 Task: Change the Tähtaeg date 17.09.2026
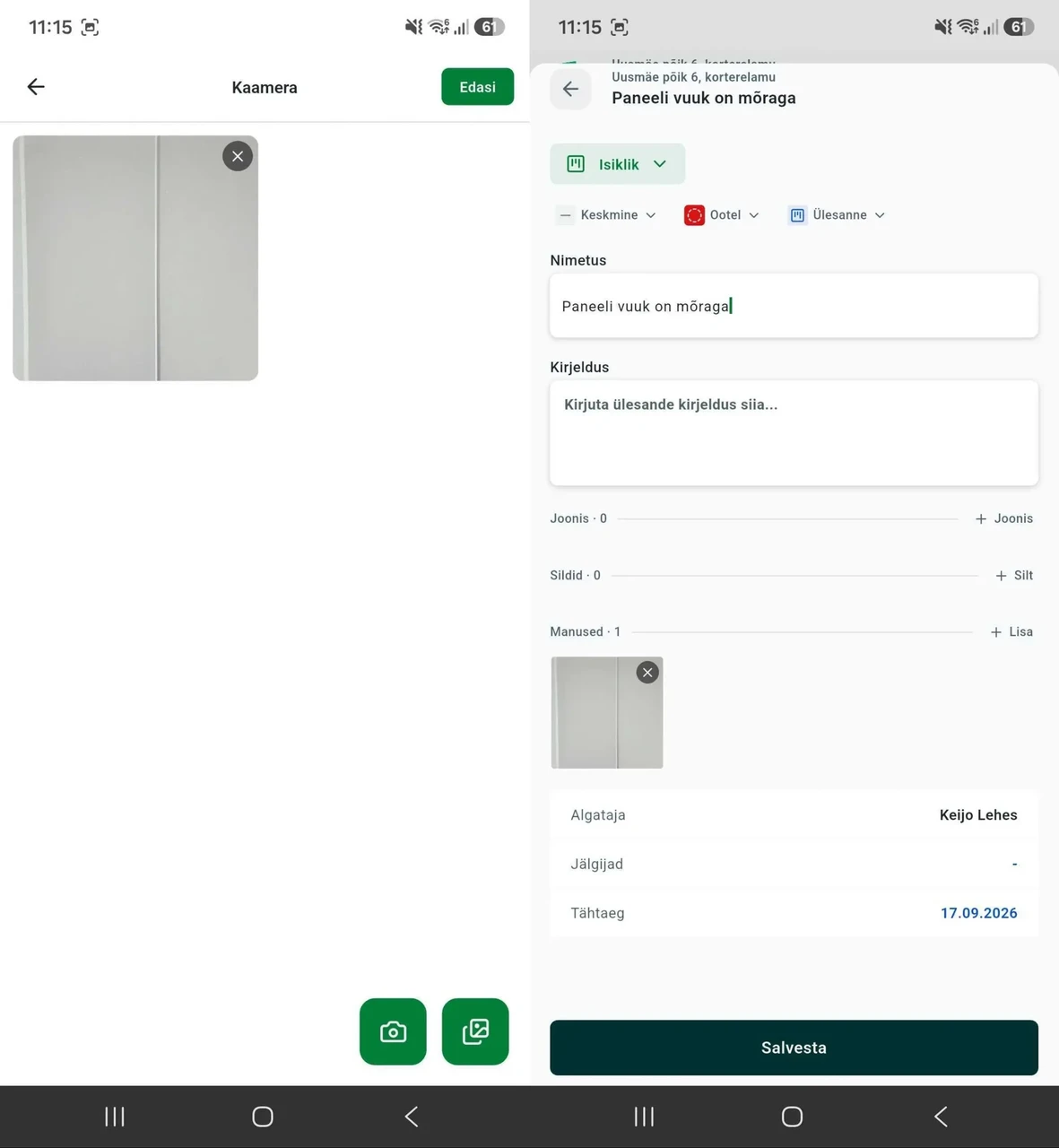pos(978,913)
